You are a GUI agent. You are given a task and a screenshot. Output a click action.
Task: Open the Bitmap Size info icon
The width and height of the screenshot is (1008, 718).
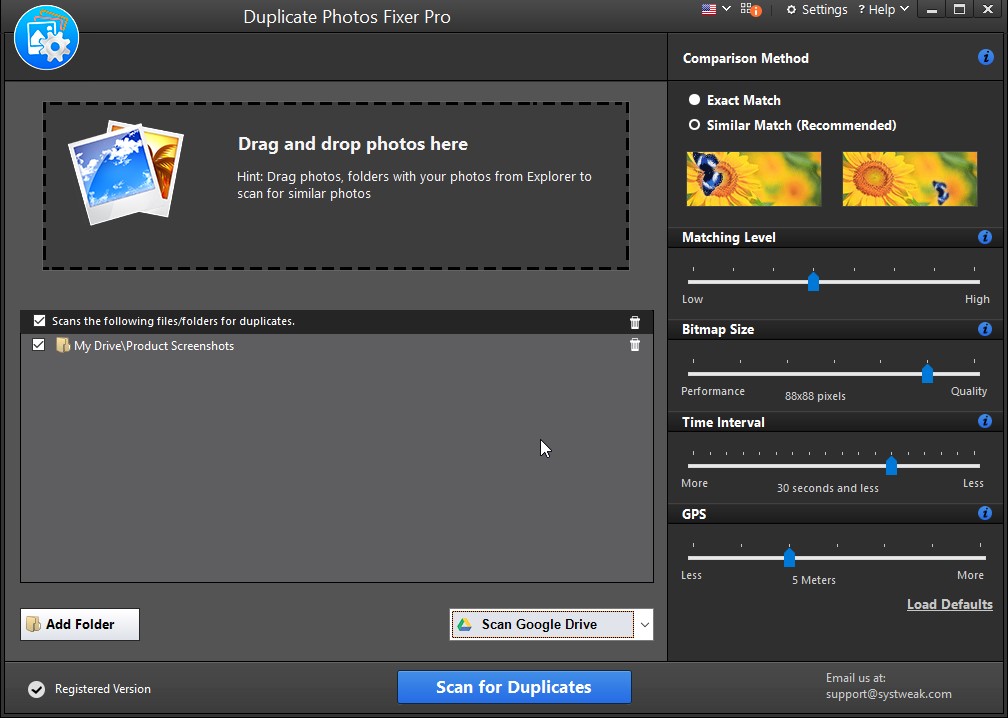click(x=985, y=329)
